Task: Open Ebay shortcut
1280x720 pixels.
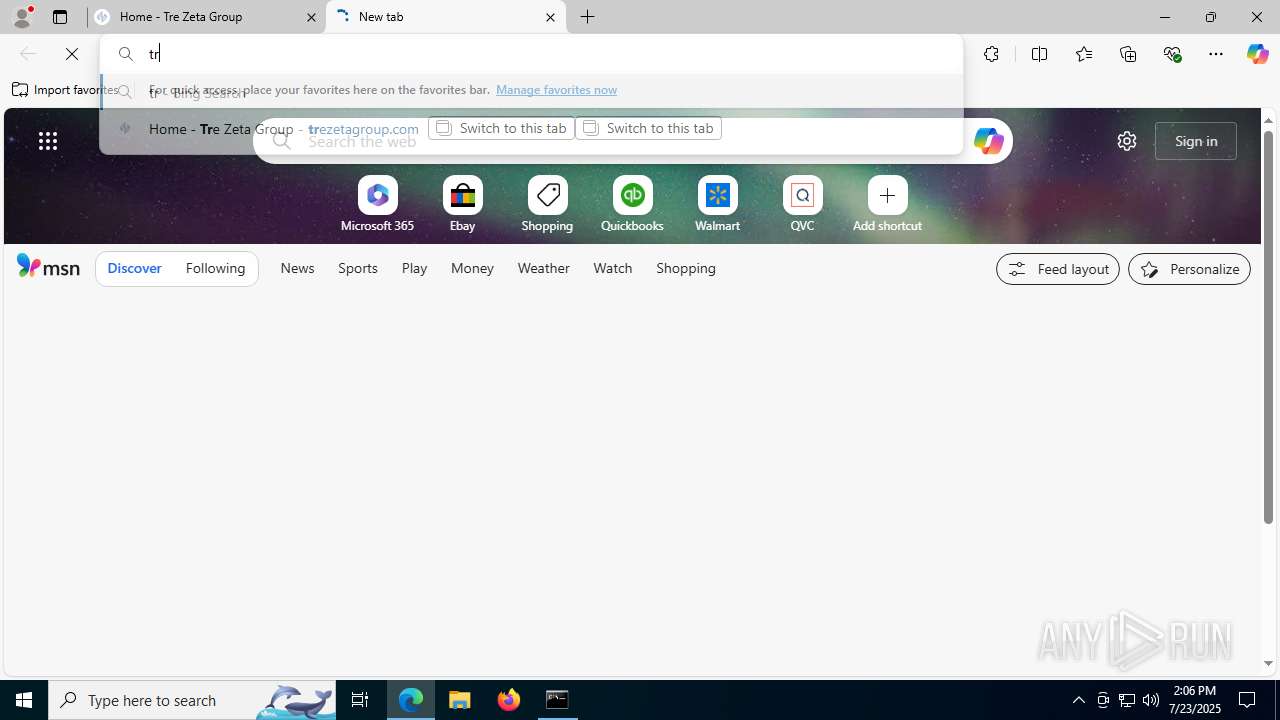Action: [462, 206]
